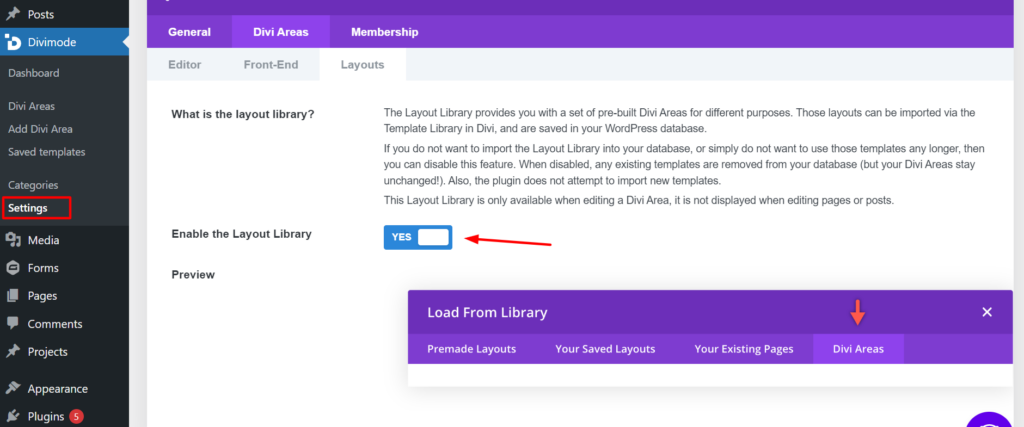The width and height of the screenshot is (1024, 427).
Task: Select the Divi Areas library tab
Action: click(858, 349)
